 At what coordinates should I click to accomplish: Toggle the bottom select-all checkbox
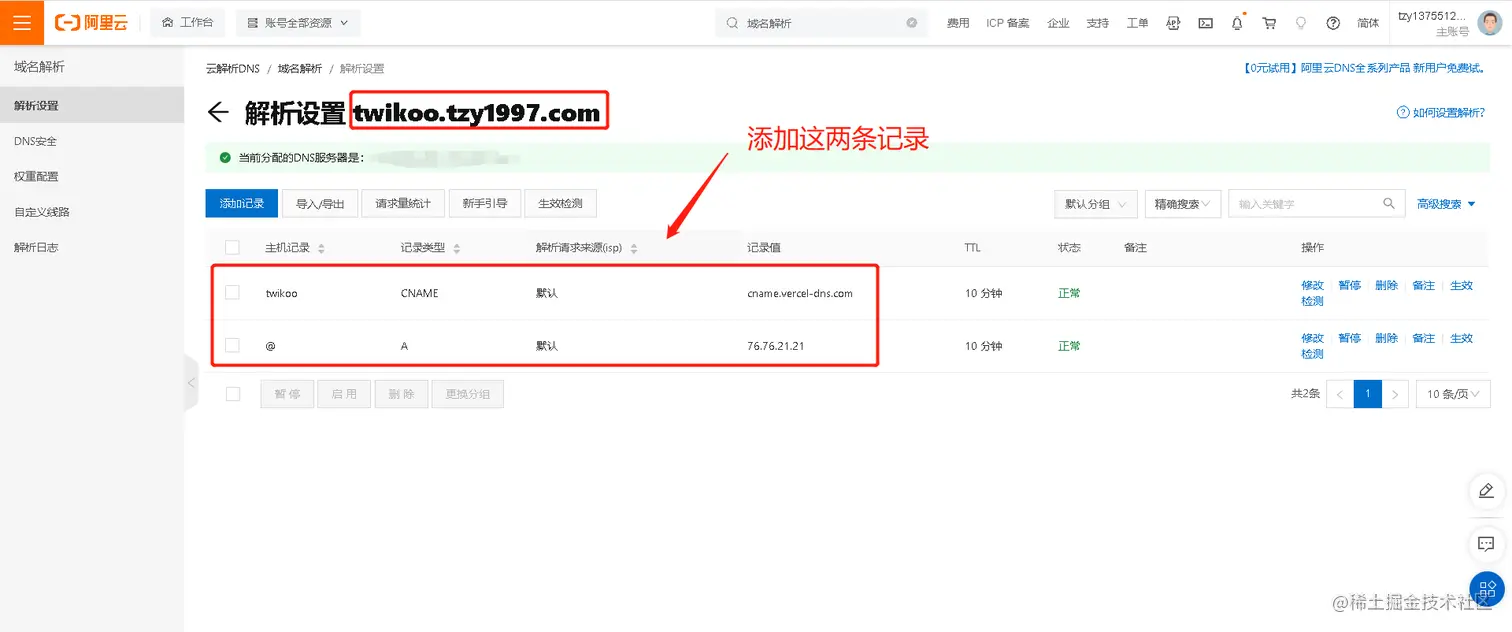click(x=232, y=394)
